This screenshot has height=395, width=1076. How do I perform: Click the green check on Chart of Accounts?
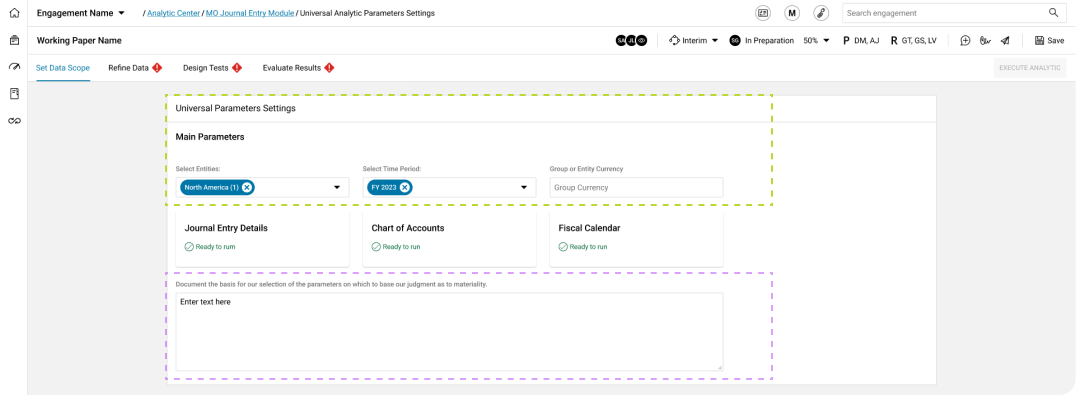[x=375, y=246]
